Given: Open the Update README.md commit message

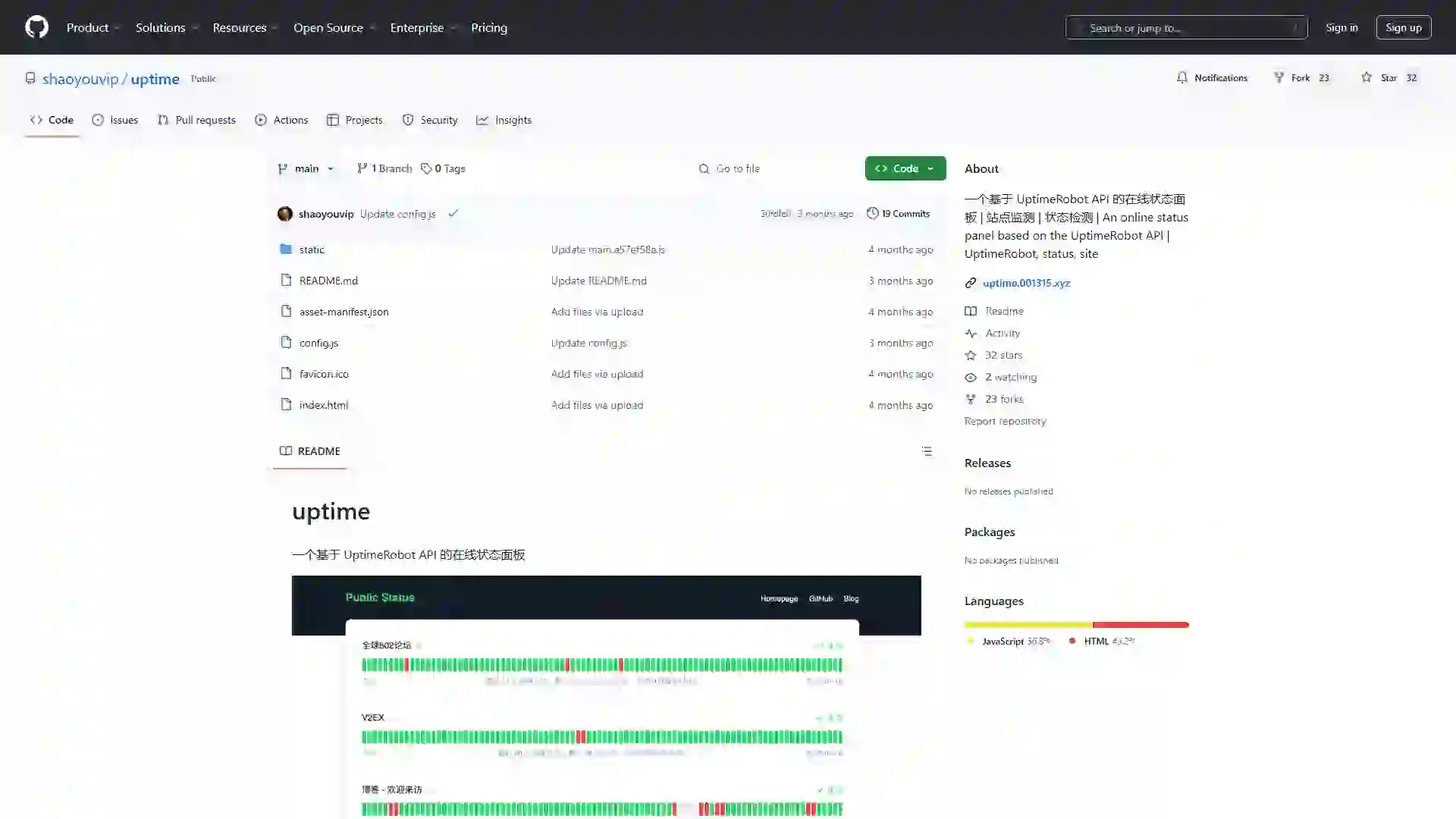Looking at the screenshot, I should coord(598,280).
